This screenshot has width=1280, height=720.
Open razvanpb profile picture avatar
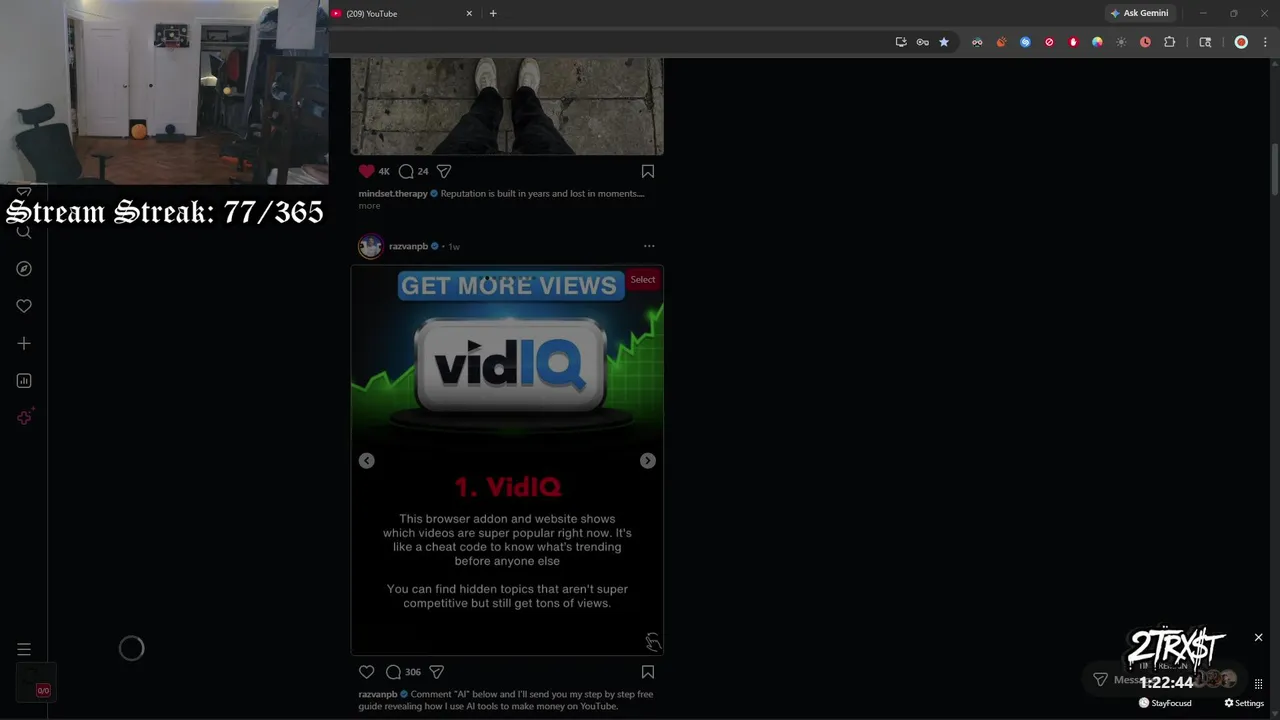click(x=370, y=246)
